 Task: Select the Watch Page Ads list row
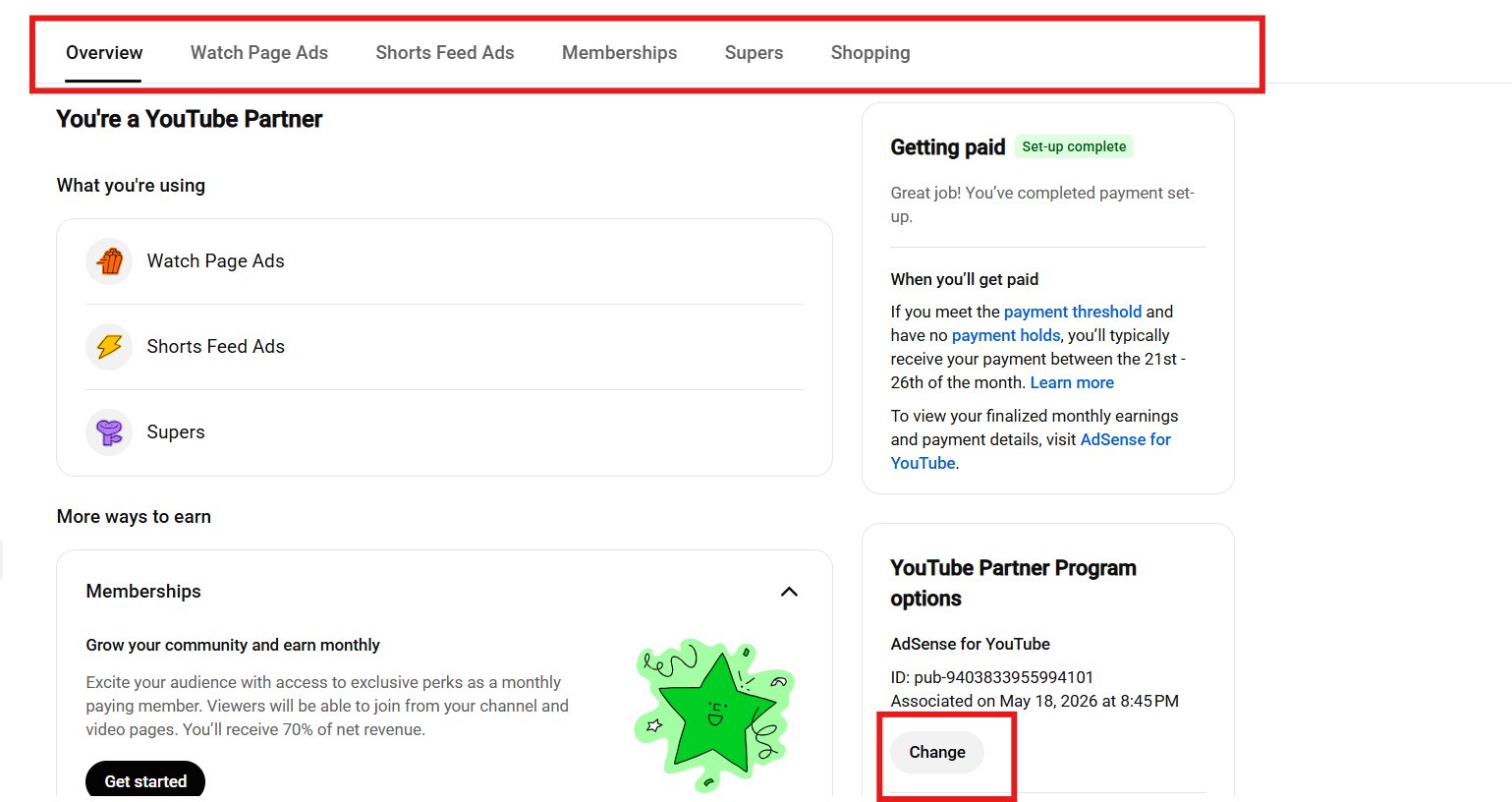[x=444, y=261]
